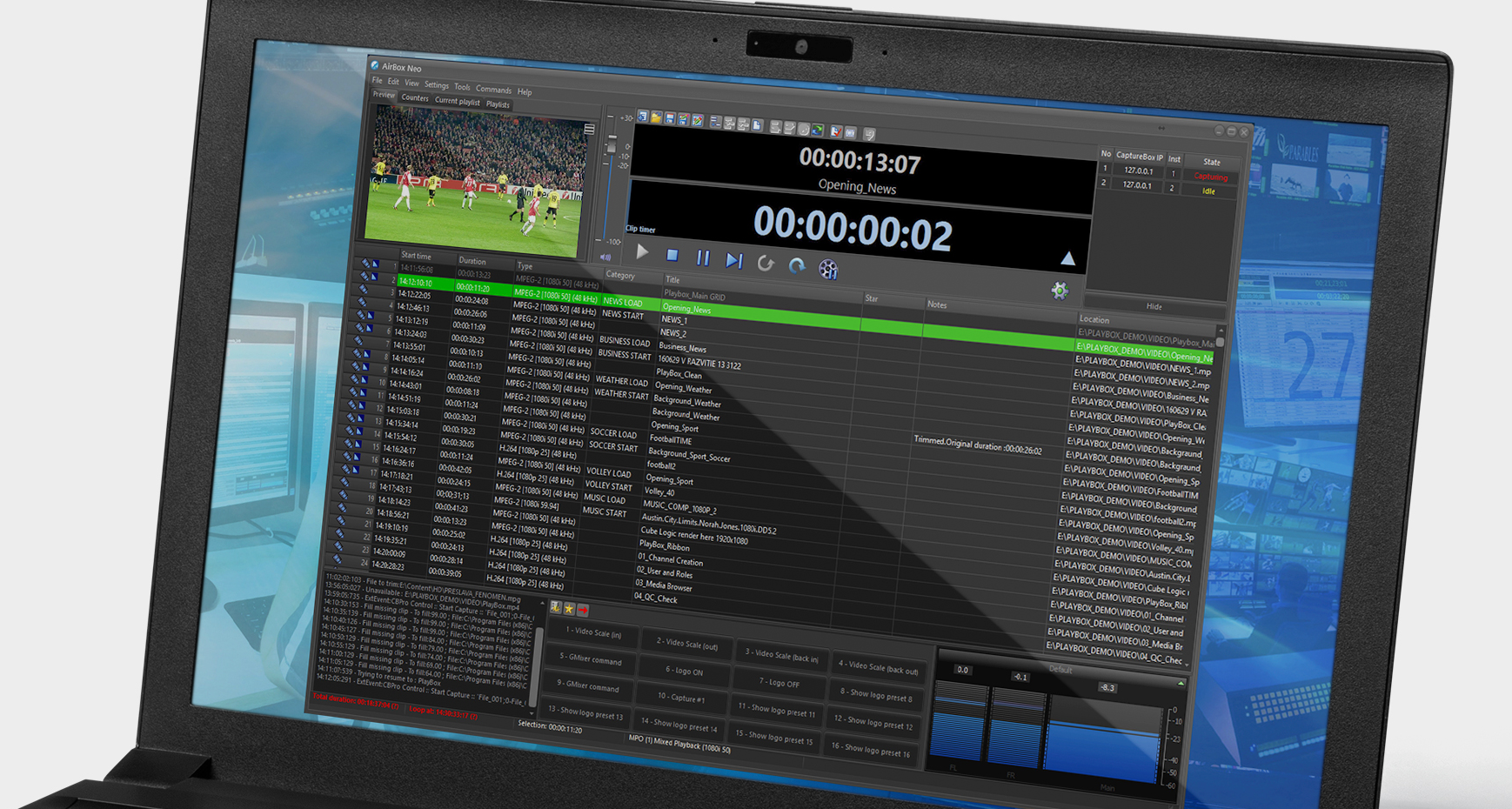1512x809 pixels.
Task: Select the 'FootballTIME' playlist title
Action: click(671, 440)
